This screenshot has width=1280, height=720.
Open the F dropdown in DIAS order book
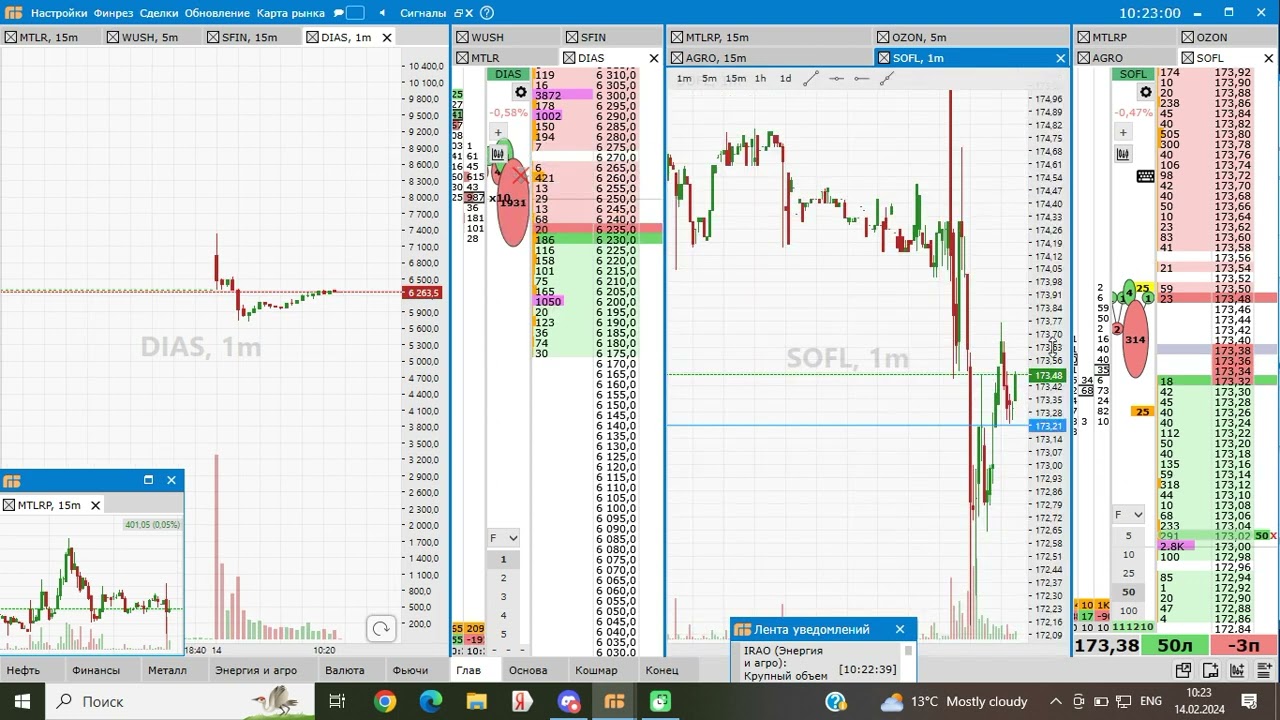tap(503, 538)
